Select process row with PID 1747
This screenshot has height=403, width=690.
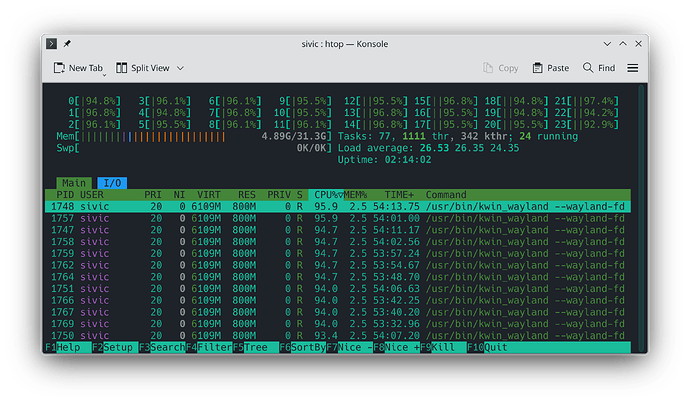pos(338,230)
